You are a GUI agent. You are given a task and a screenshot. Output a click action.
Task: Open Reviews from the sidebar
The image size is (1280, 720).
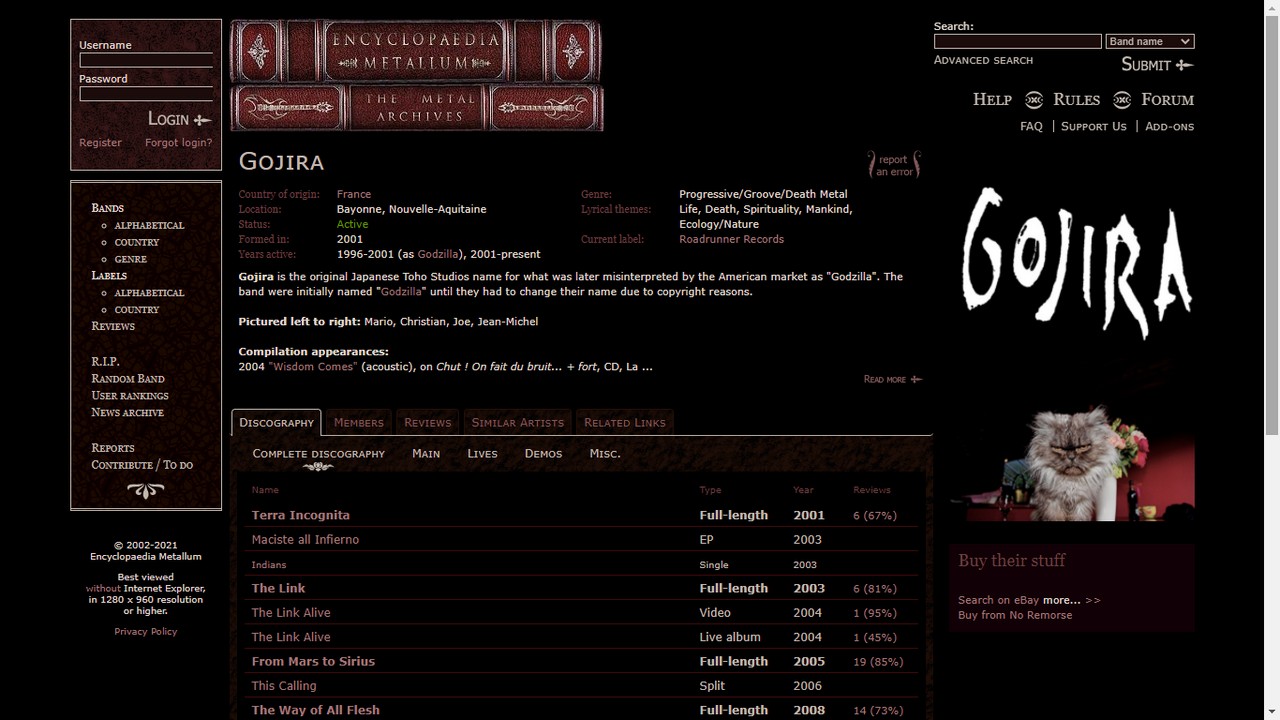click(113, 327)
